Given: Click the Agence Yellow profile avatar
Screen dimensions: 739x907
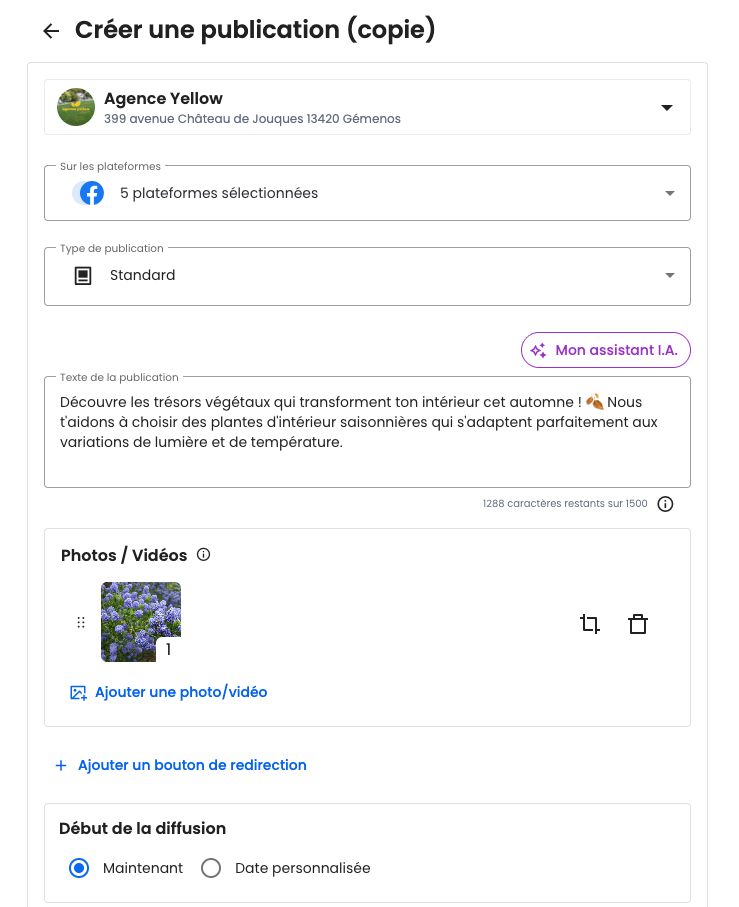Looking at the screenshot, I should 76,107.
